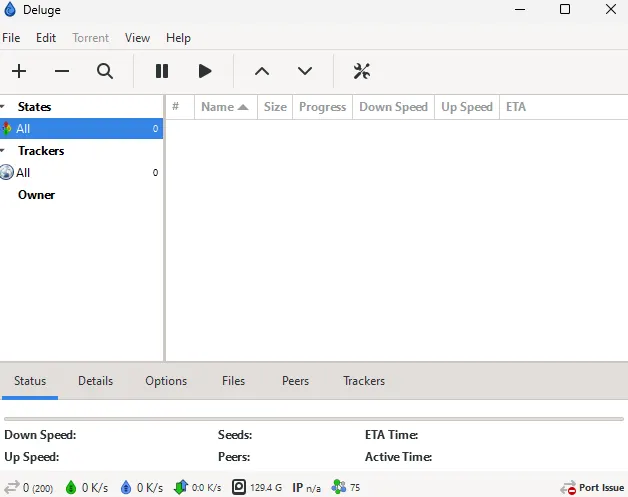Viewport: 628px width, 497px height.
Task: Pause the selected torrents
Action: pyautogui.click(x=162, y=71)
